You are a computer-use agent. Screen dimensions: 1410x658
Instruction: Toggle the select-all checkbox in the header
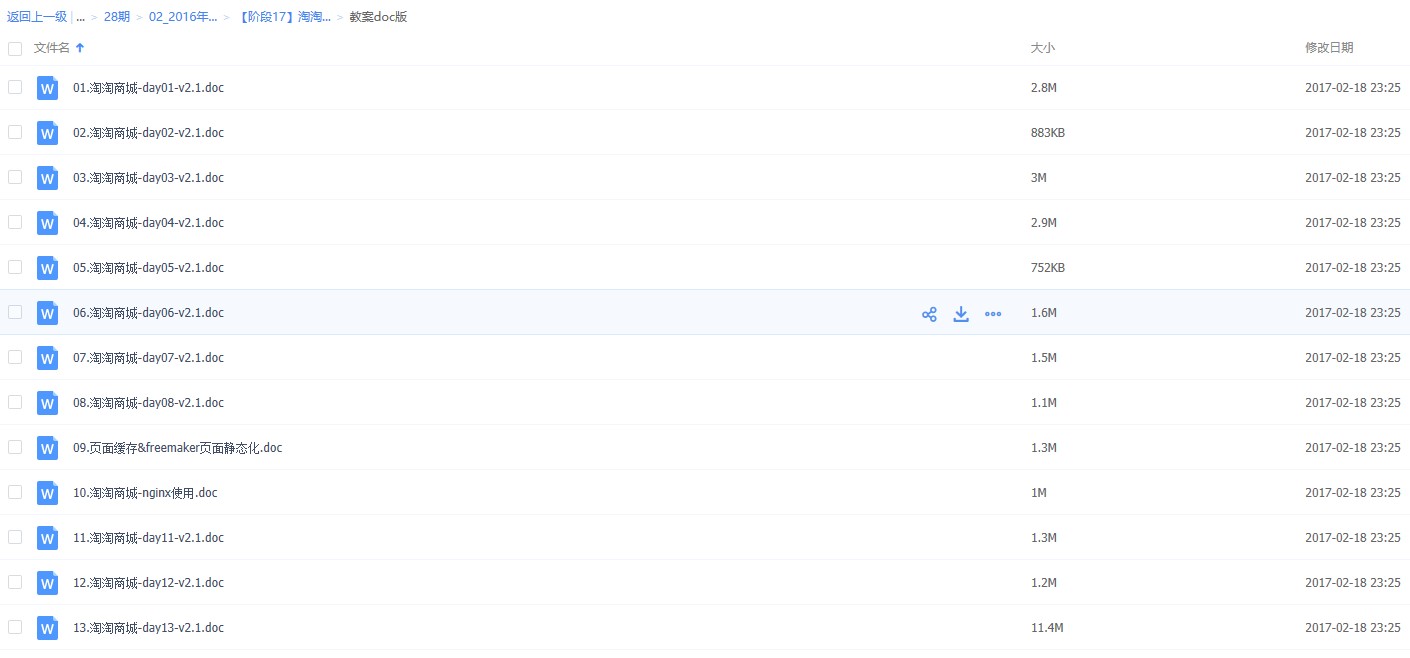coord(15,48)
